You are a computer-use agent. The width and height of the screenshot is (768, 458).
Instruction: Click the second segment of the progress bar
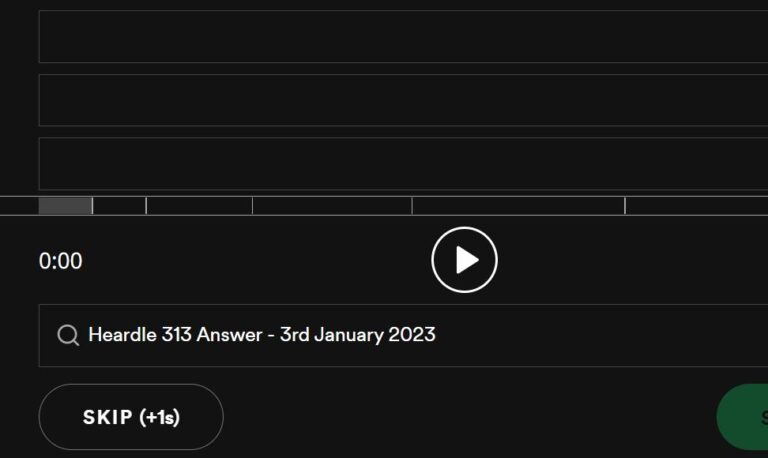(119, 206)
